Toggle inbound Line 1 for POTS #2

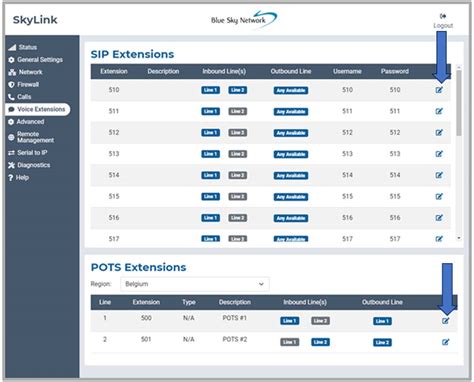click(290, 342)
